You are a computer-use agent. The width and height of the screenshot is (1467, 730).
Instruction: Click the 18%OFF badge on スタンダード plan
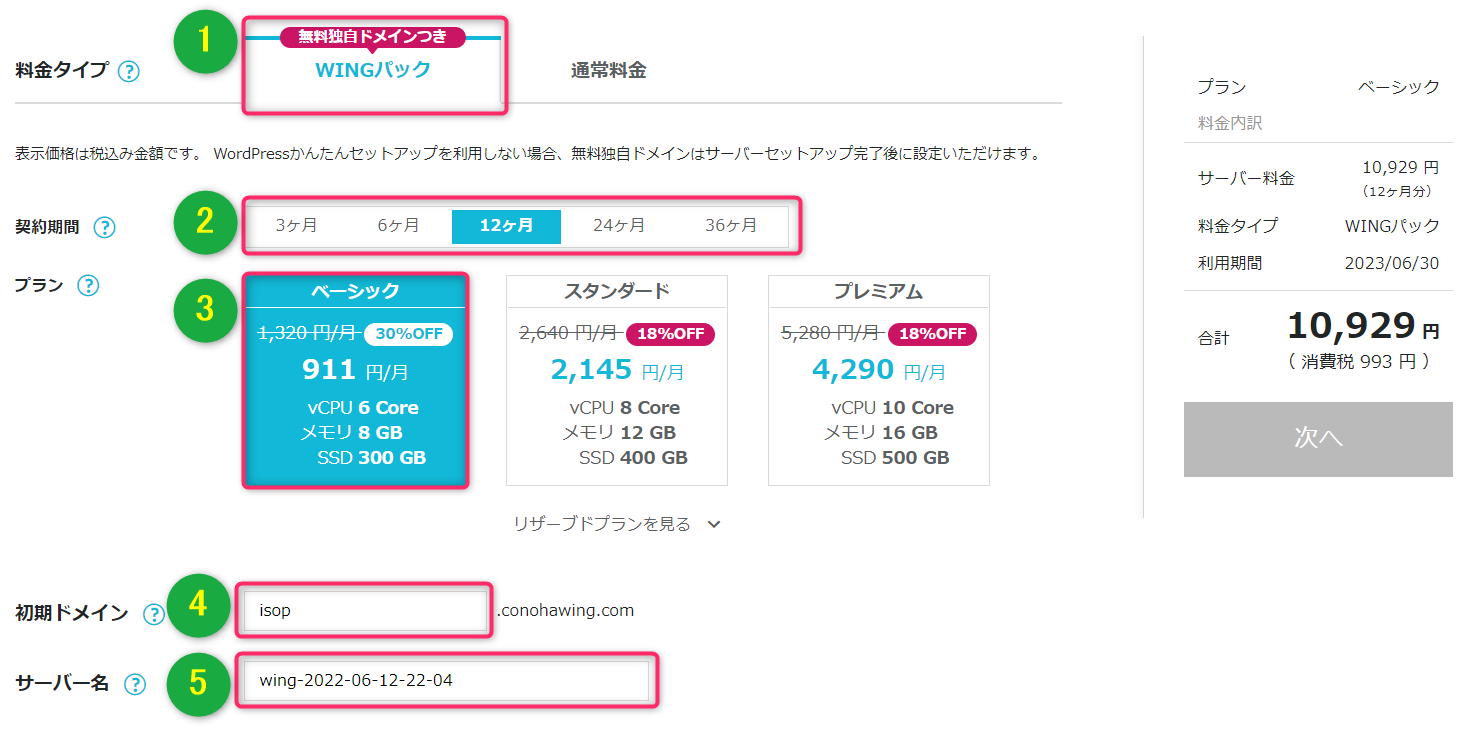[670, 334]
